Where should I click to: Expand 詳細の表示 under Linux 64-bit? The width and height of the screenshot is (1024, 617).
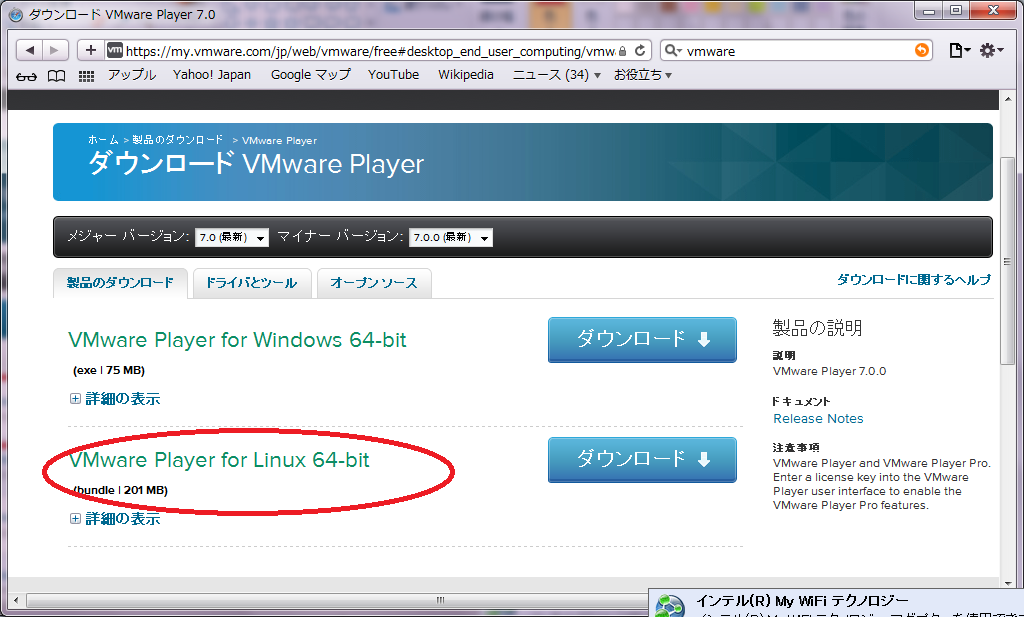coord(115,518)
